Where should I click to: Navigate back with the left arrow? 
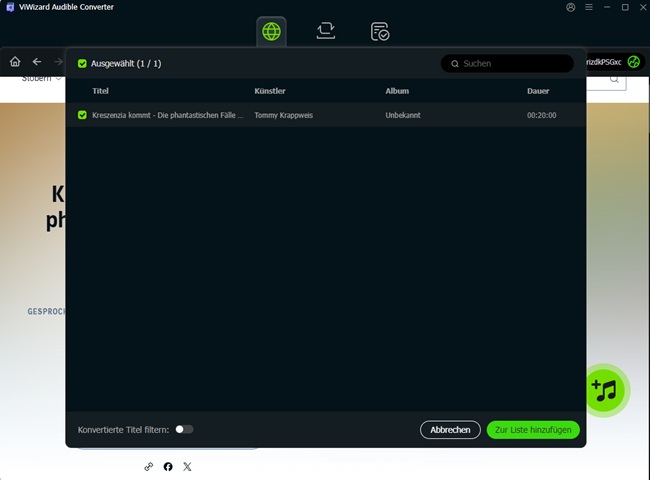point(37,62)
